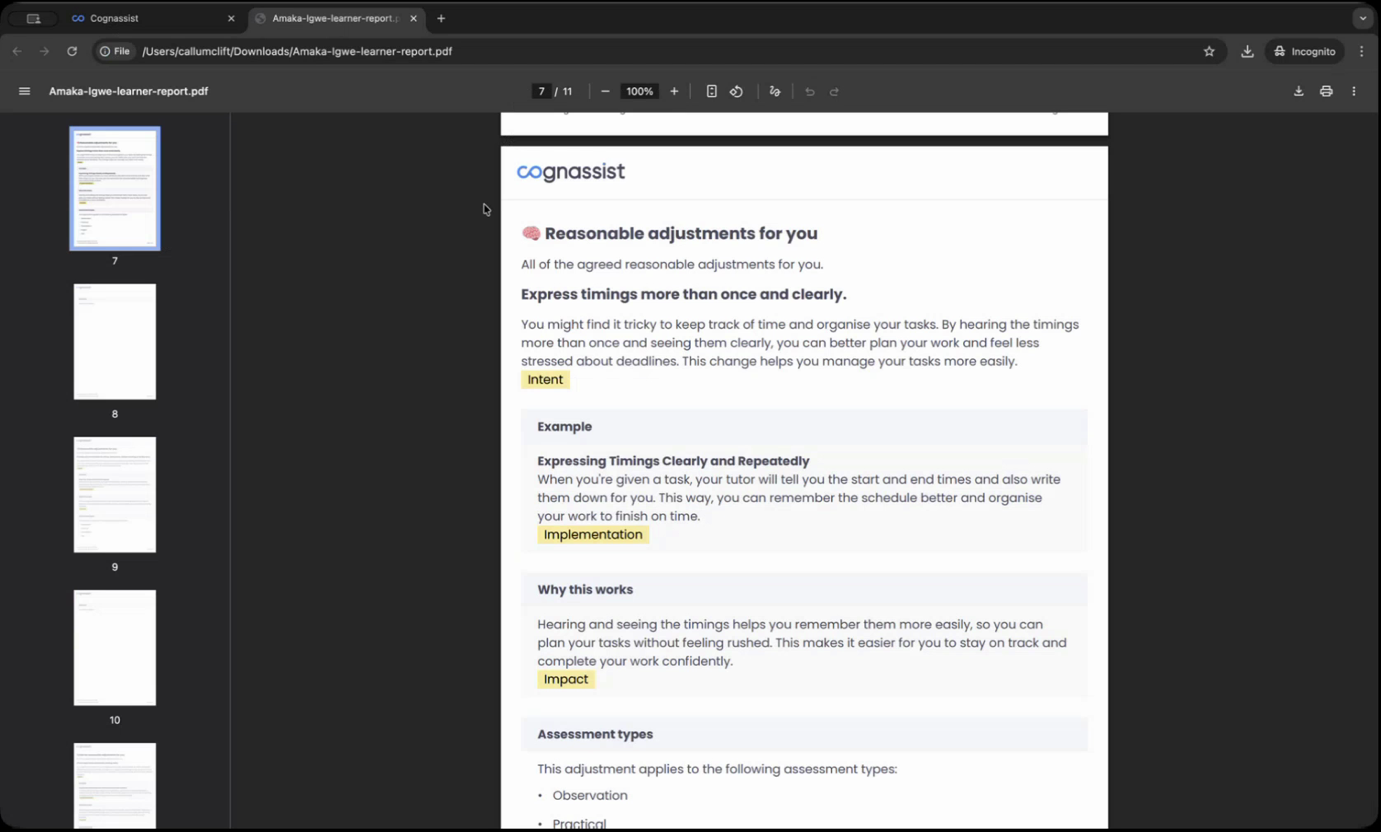Open the PDF viewer's more options menu
This screenshot has width=1381, height=832.
pos(1354,91)
